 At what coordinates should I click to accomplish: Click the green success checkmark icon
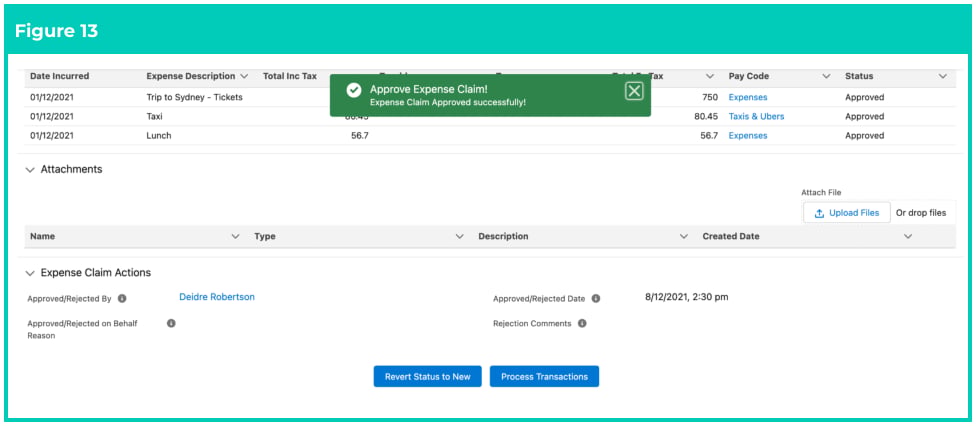[354, 91]
